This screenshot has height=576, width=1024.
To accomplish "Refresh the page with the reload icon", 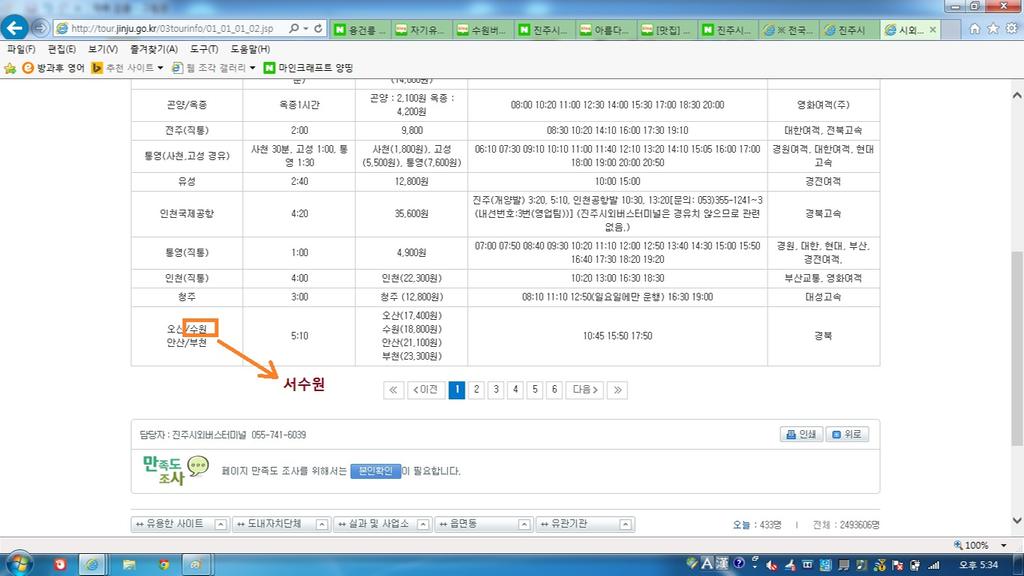I will pyautogui.click(x=318, y=29).
